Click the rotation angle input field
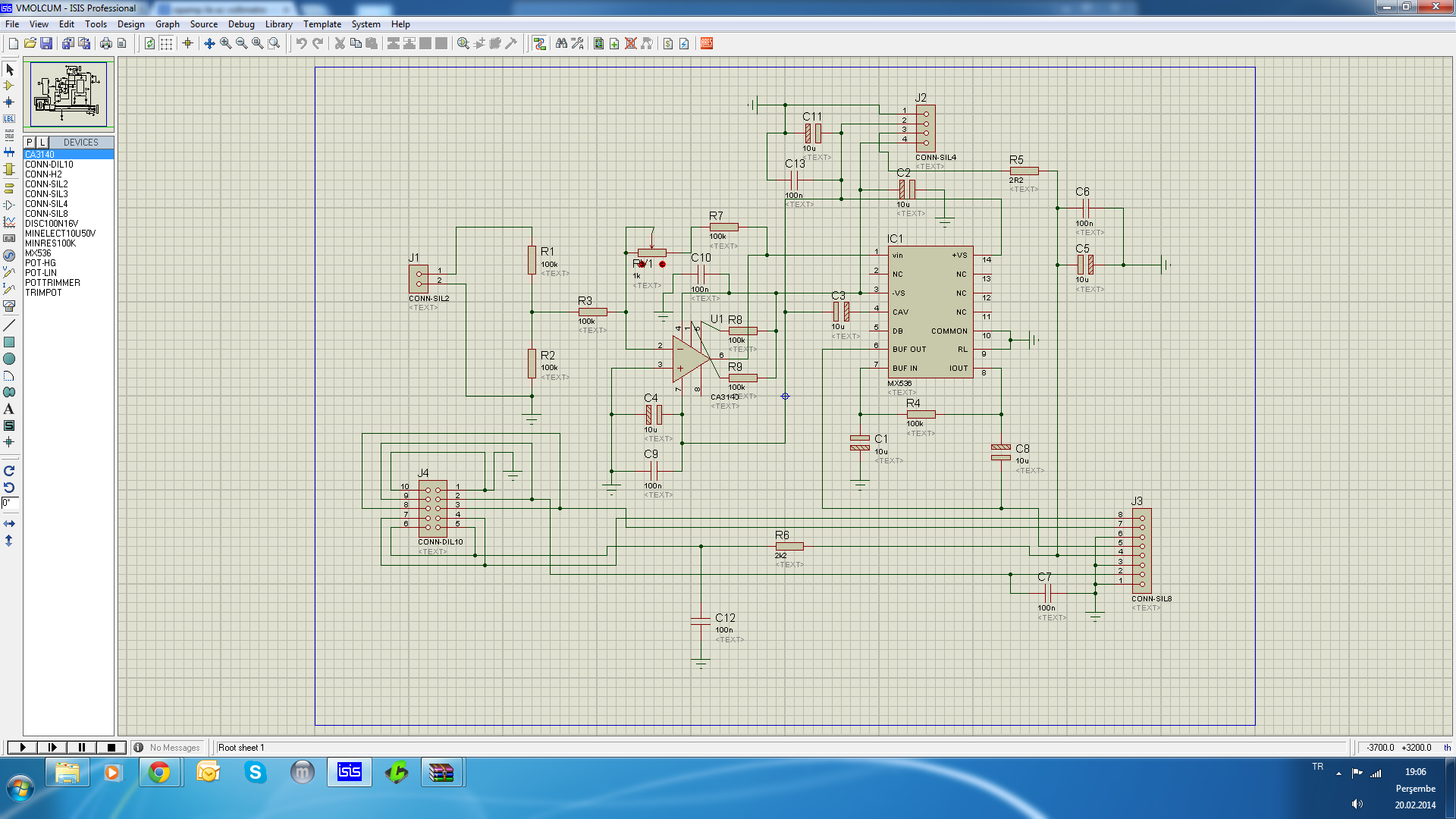The image size is (1456, 819). tap(9, 503)
